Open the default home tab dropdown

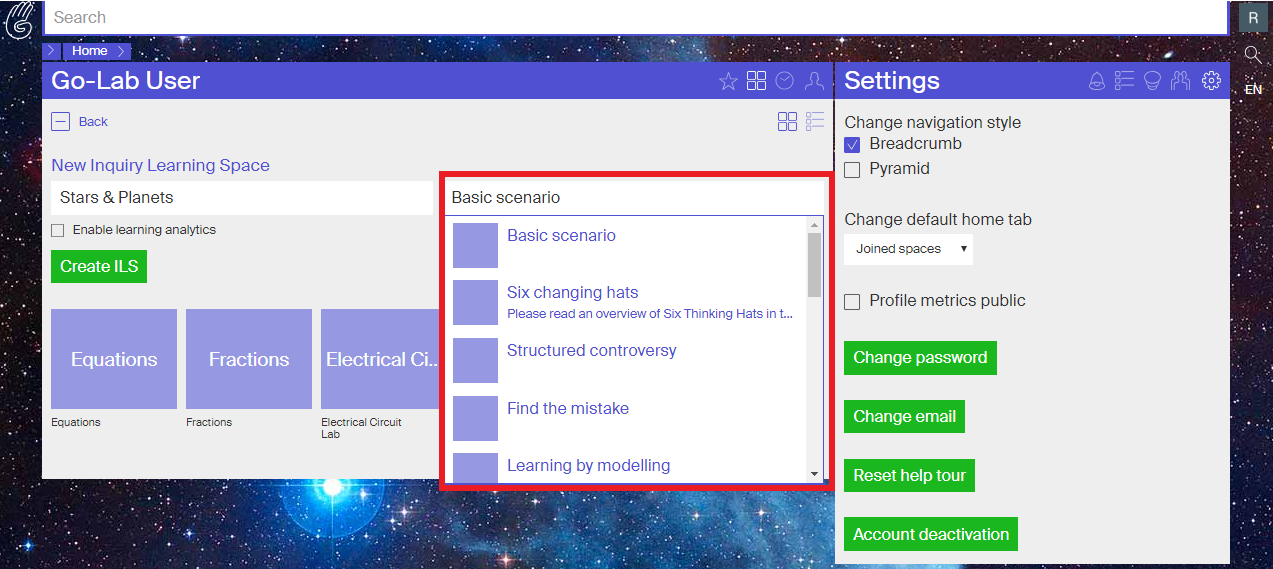tap(908, 249)
